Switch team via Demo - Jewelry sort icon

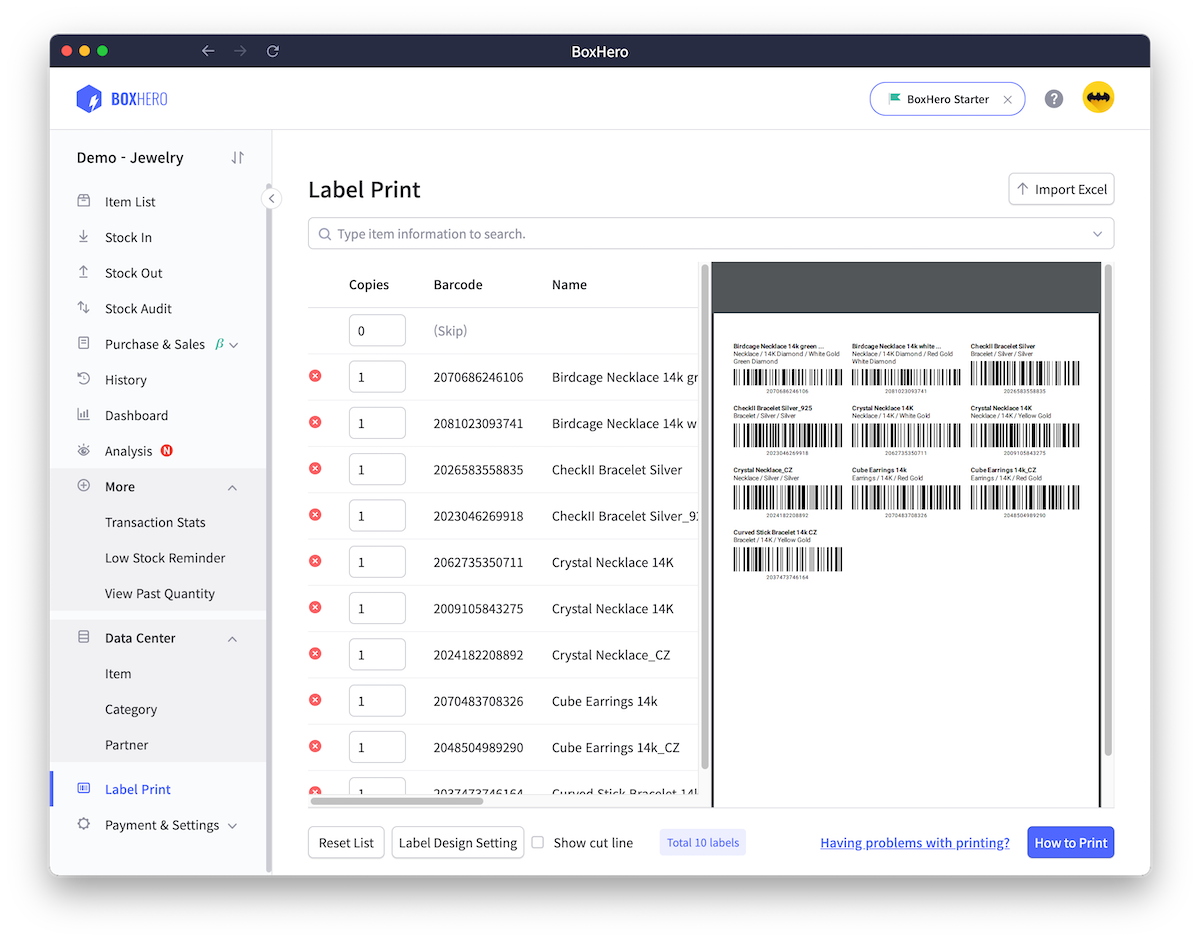click(237, 157)
